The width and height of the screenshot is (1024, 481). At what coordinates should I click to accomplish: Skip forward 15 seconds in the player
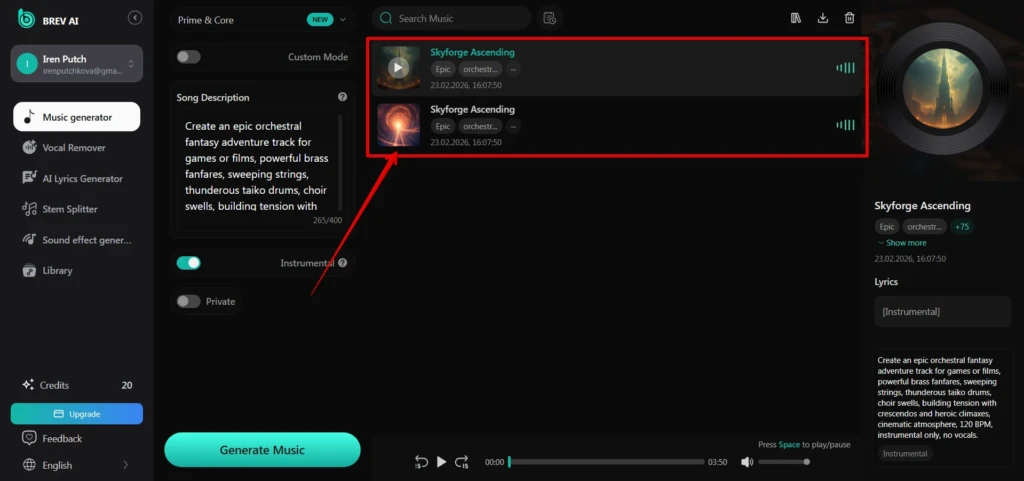(x=462, y=462)
